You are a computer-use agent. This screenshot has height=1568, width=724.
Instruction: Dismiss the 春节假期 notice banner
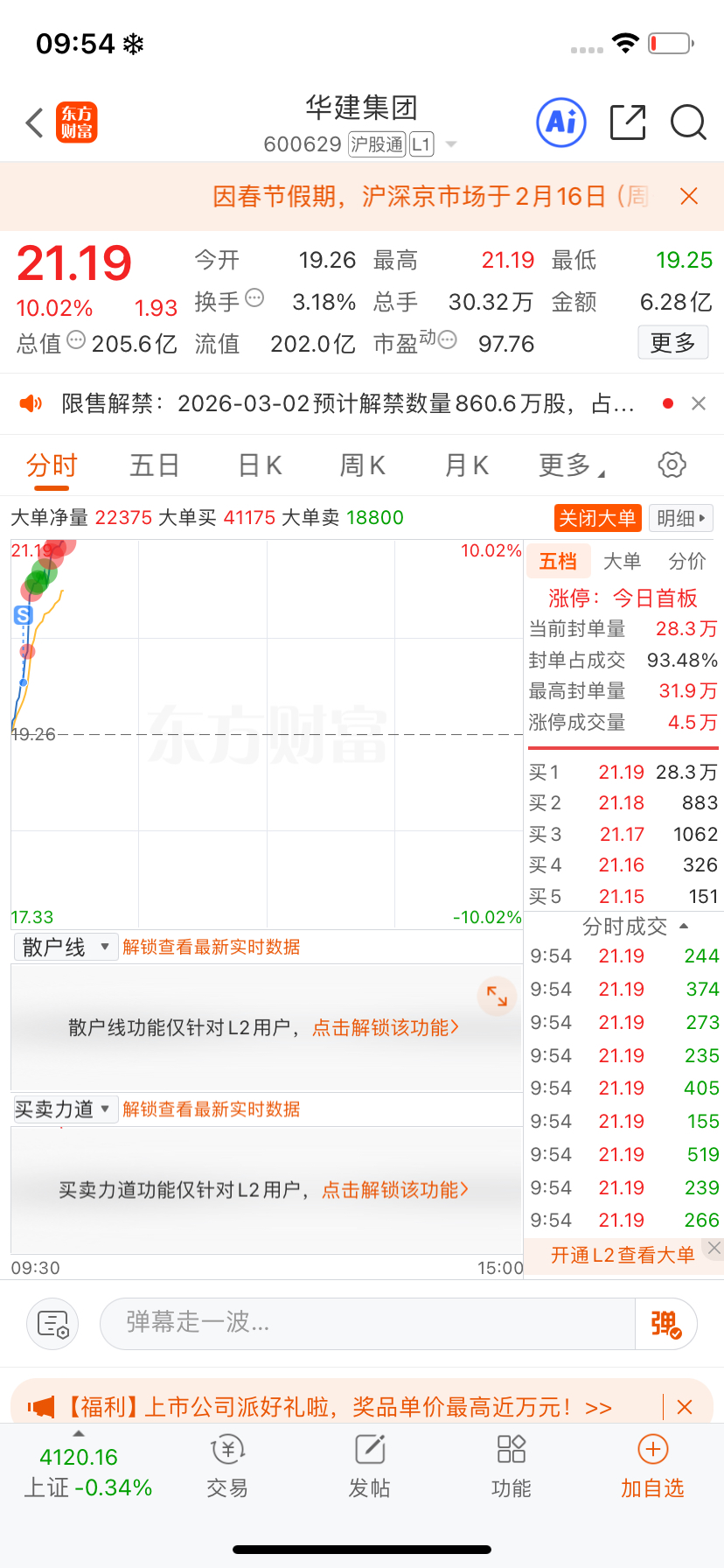(x=689, y=196)
